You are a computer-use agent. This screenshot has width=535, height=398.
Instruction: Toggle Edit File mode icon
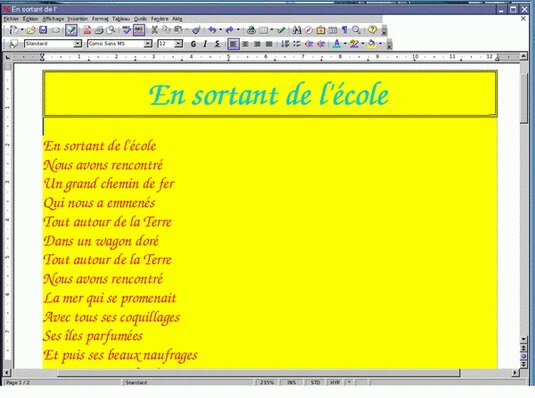[71, 30]
